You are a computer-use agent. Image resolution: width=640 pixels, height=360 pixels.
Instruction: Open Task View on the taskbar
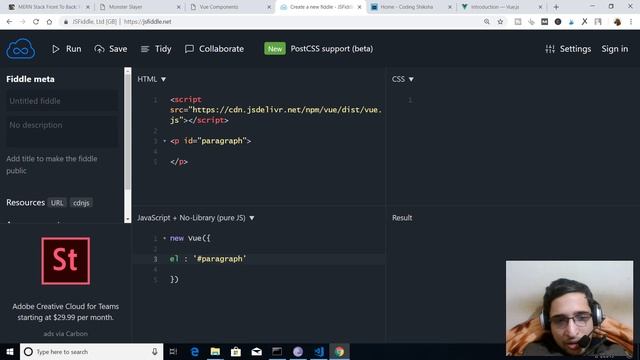[x=173, y=351]
